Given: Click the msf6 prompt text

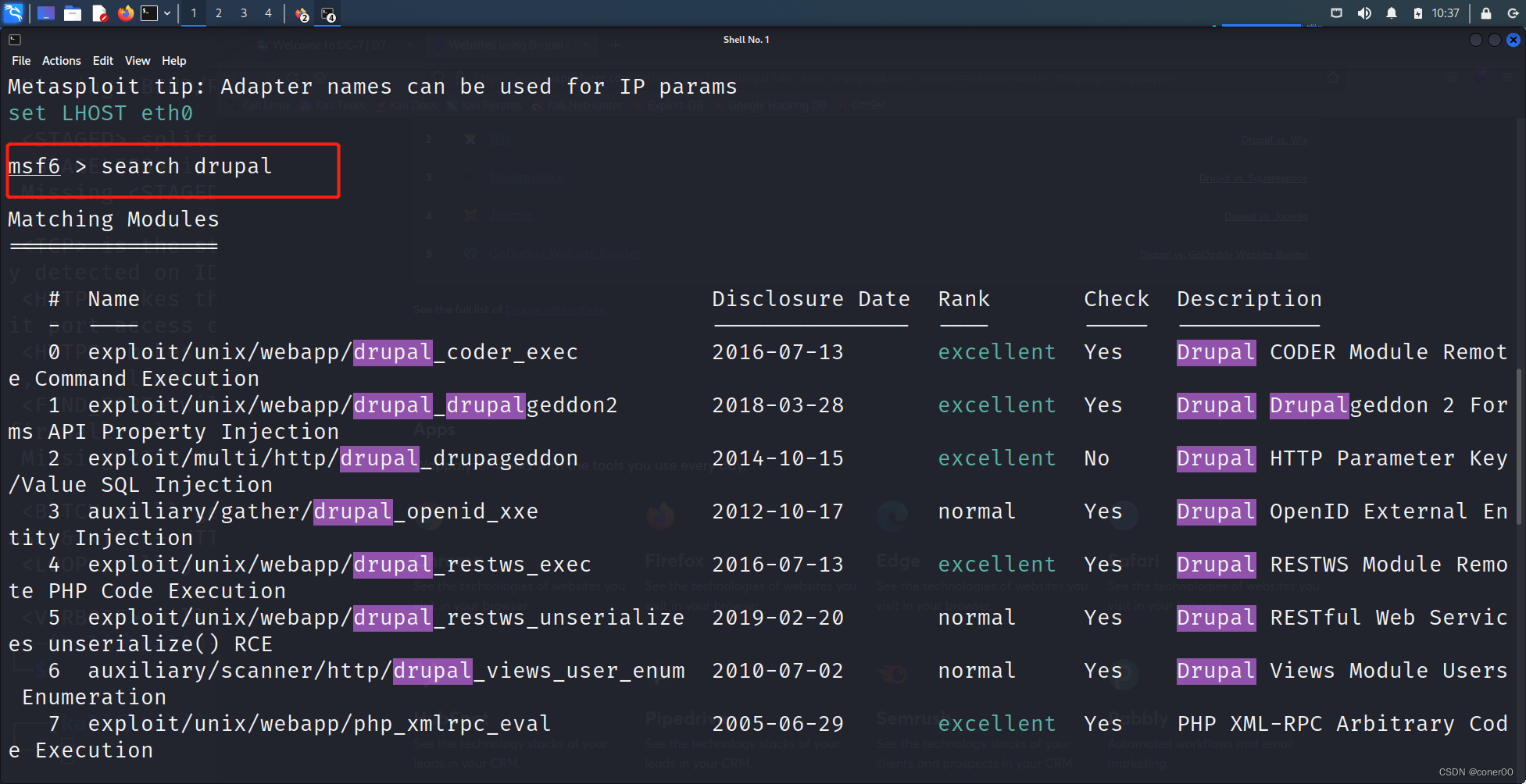Looking at the screenshot, I should click(34, 166).
